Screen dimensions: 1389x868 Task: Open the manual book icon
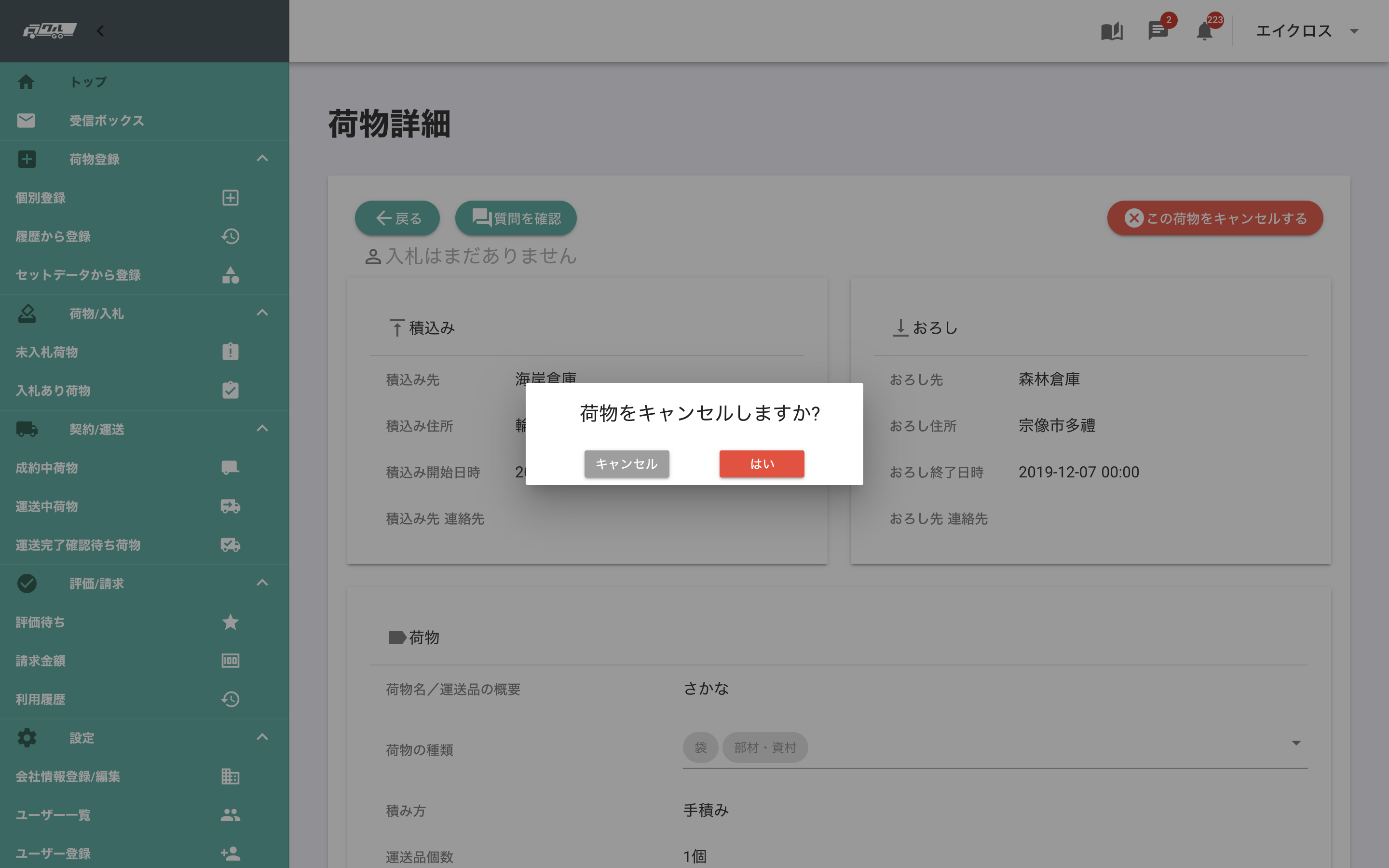point(1112,31)
